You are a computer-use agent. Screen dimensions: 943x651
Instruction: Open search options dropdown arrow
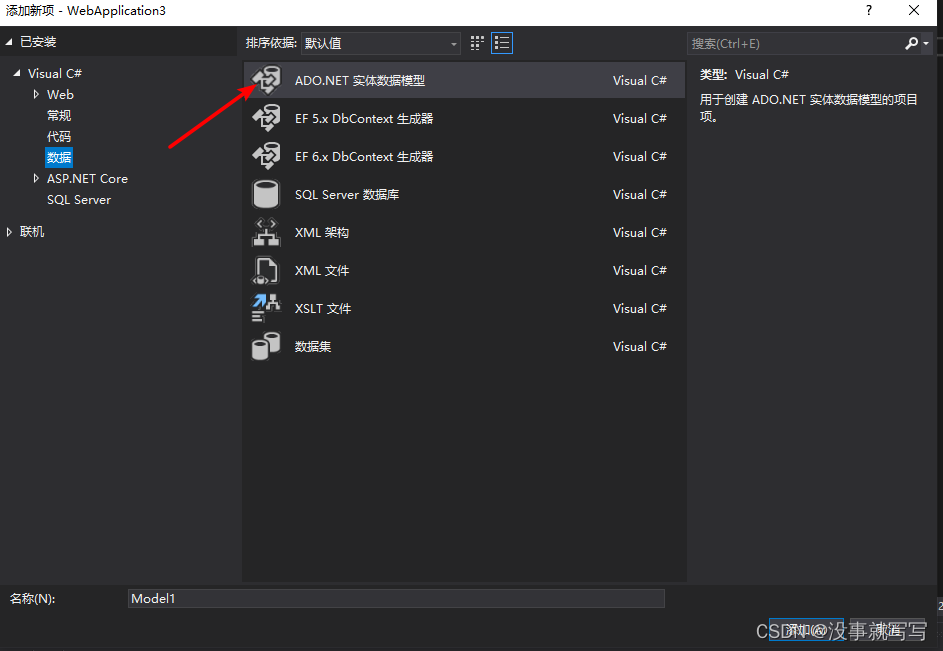click(x=926, y=43)
